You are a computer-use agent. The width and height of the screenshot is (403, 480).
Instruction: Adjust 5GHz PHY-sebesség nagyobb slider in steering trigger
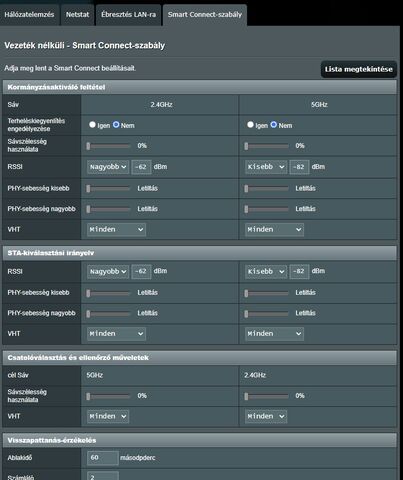pyautogui.click(x=266, y=209)
